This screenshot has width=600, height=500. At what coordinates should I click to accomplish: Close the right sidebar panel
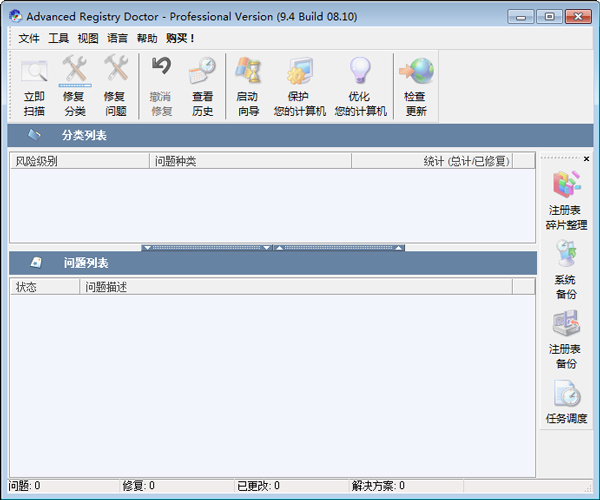click(586, 158)
